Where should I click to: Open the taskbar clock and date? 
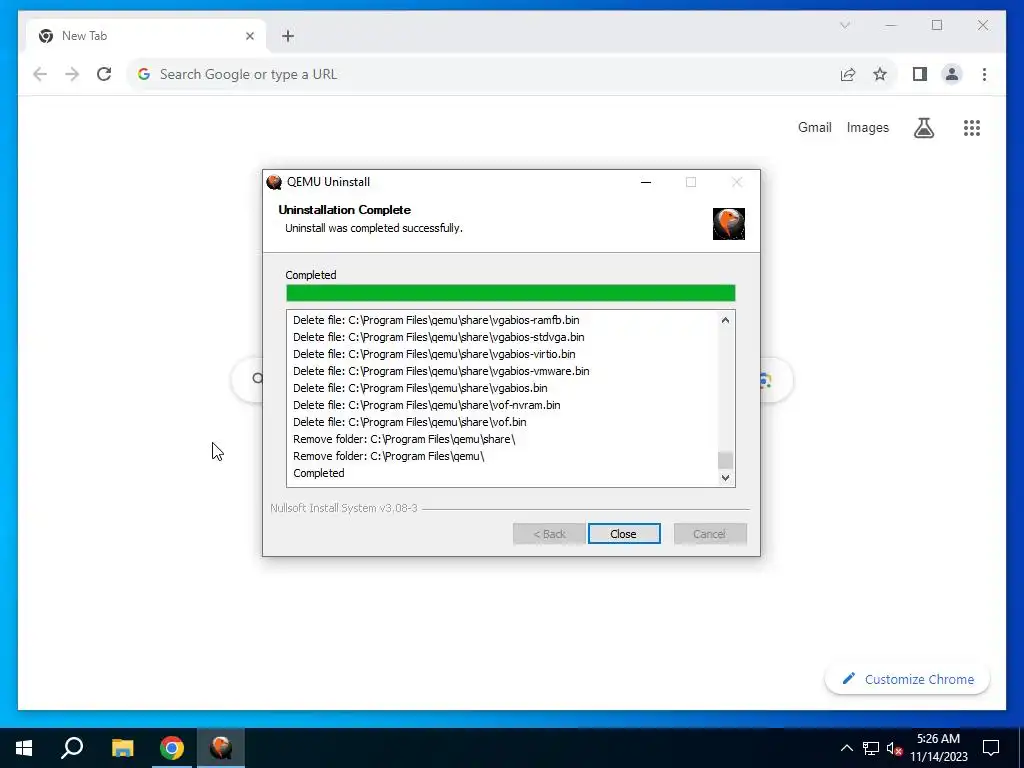938,748
